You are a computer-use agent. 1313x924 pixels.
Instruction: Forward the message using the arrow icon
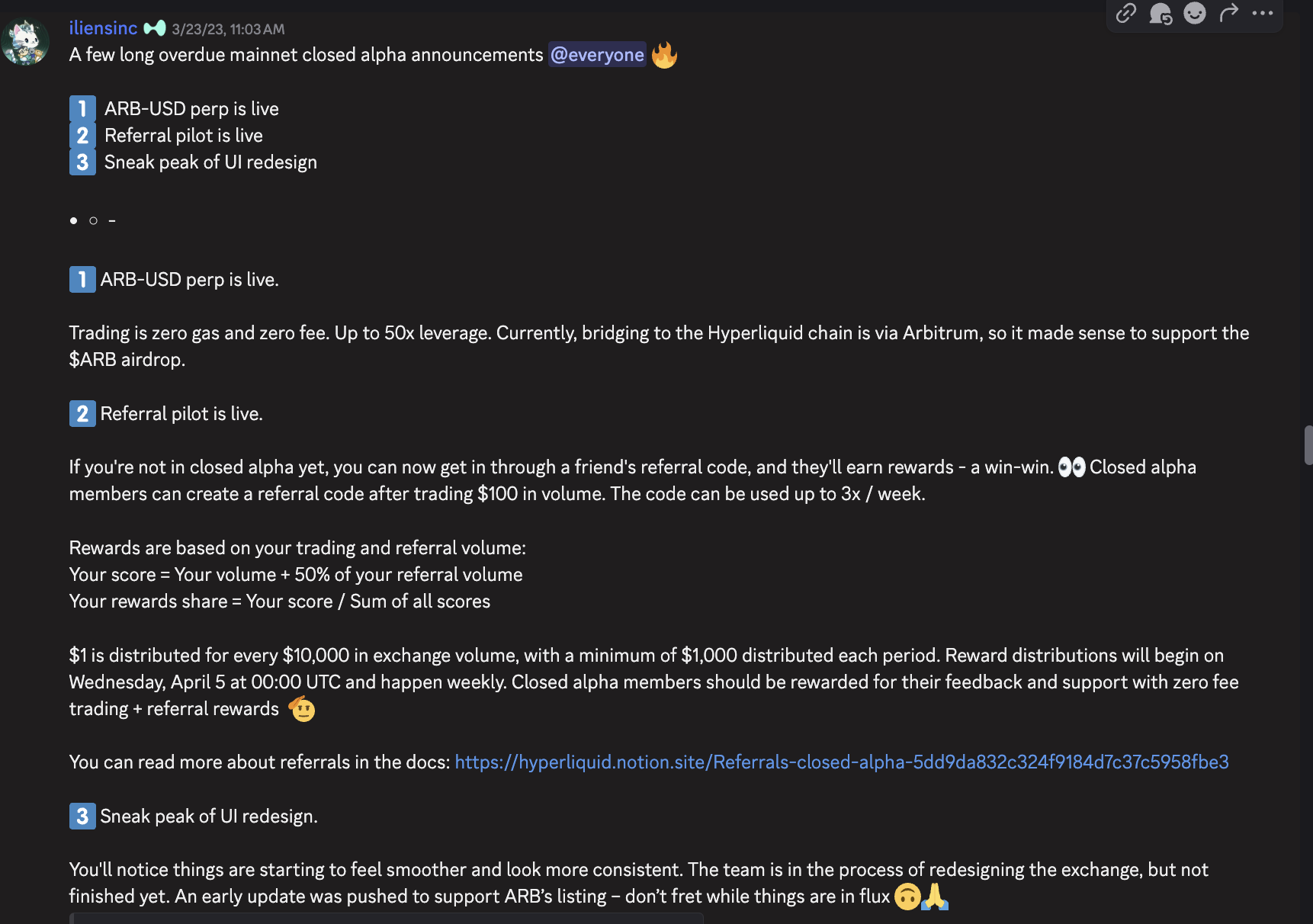(x=1228, y=14)
